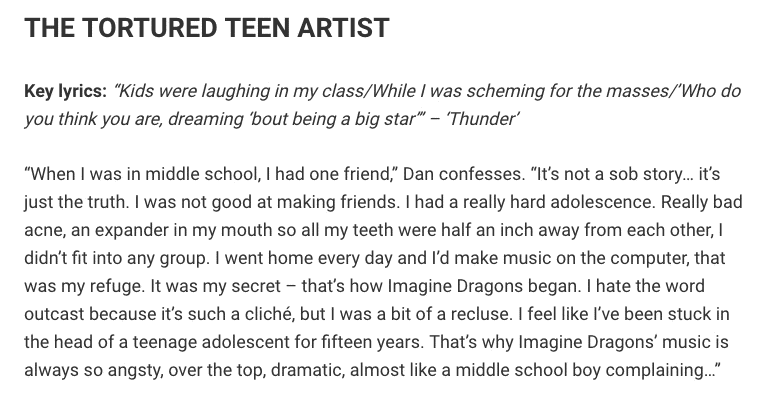
Task: Click the word "acne" in the paragraph
Action: pos(44,230)
